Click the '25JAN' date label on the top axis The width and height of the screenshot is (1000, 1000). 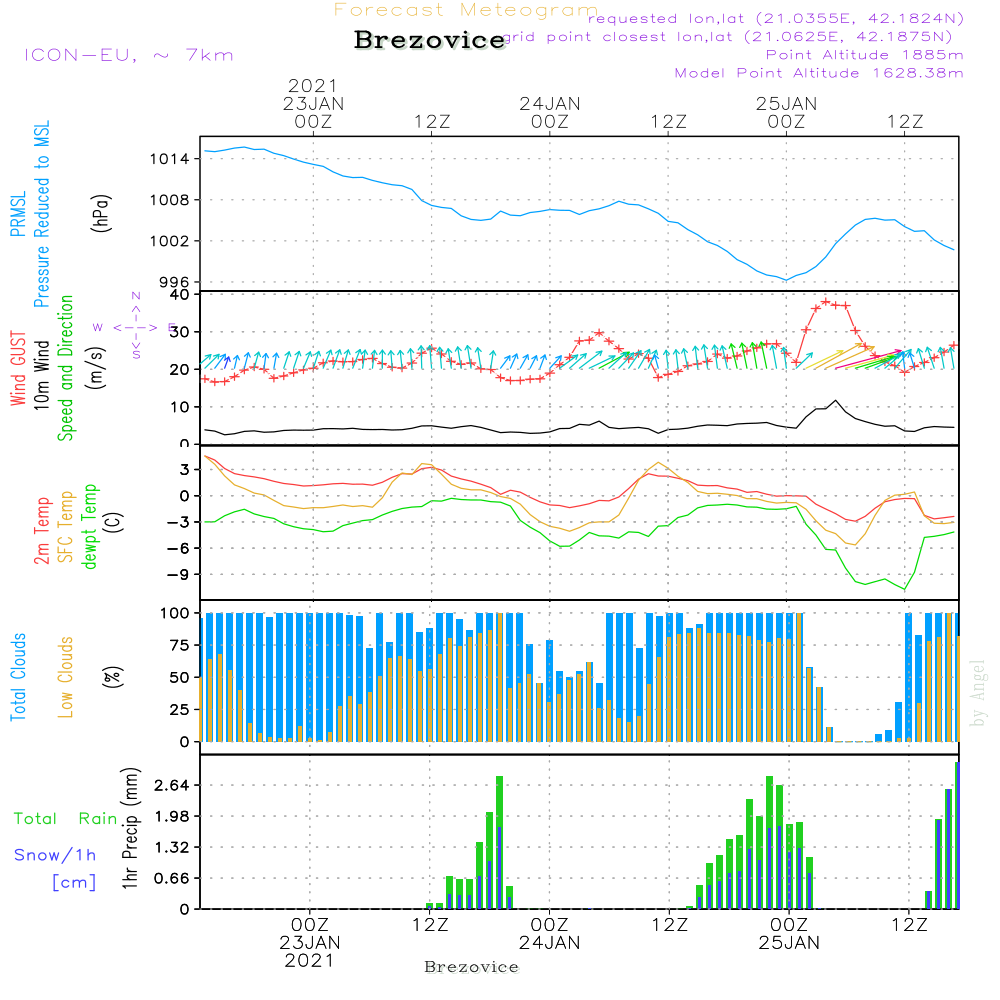tap(786, 104)
